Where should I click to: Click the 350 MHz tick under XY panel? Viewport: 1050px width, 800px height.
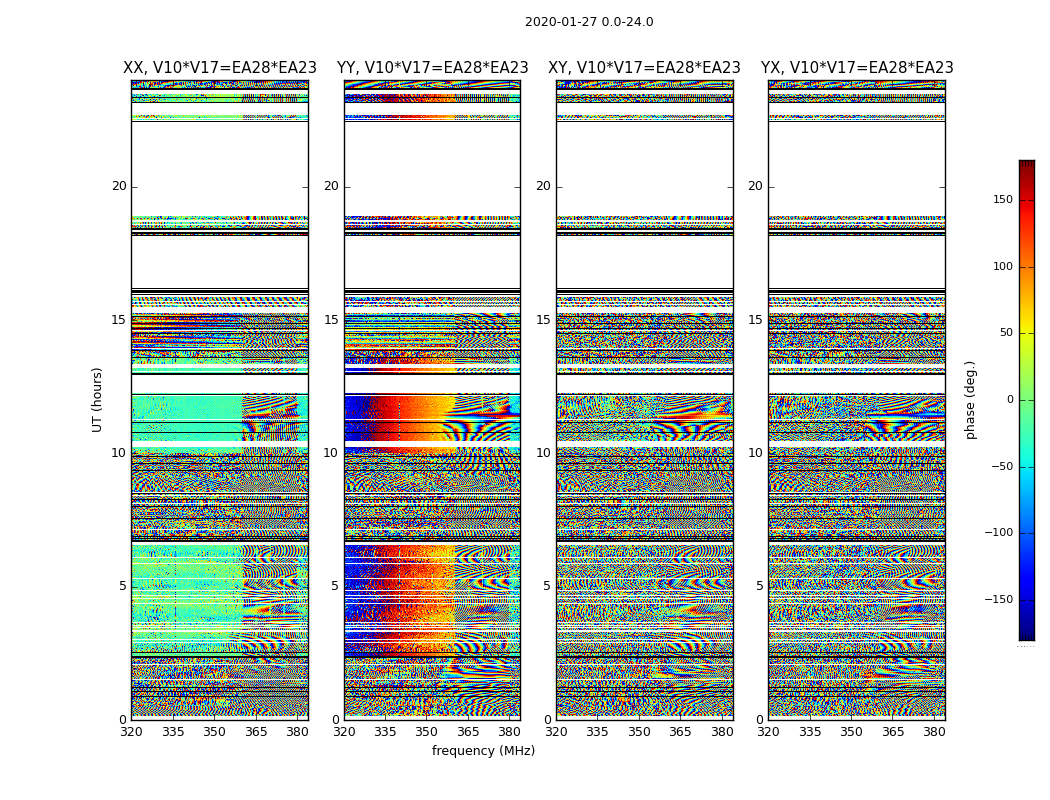[x=639, y=732]
